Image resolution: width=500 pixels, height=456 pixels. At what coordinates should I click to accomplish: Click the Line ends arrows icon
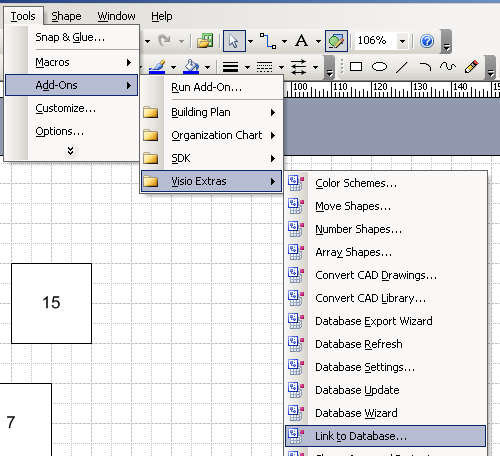(x=298, y=67)
